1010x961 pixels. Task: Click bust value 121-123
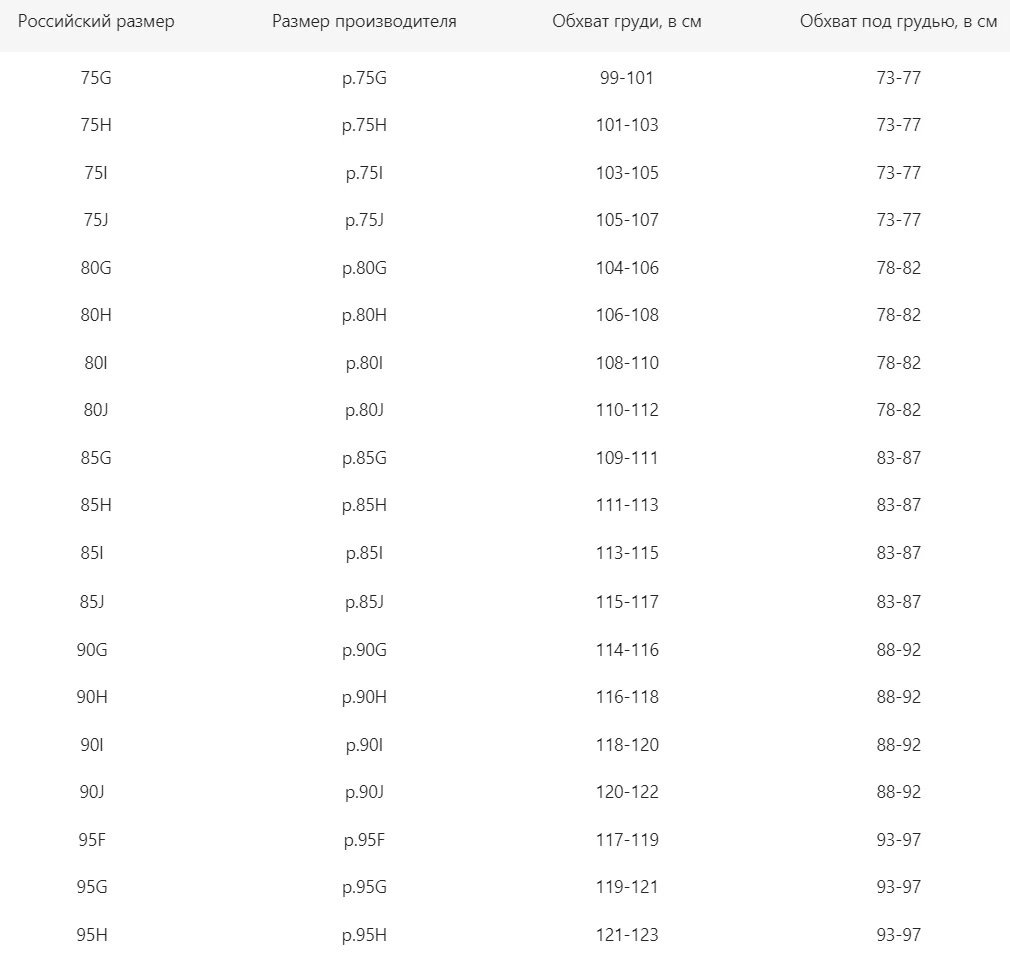pos(627,935)
